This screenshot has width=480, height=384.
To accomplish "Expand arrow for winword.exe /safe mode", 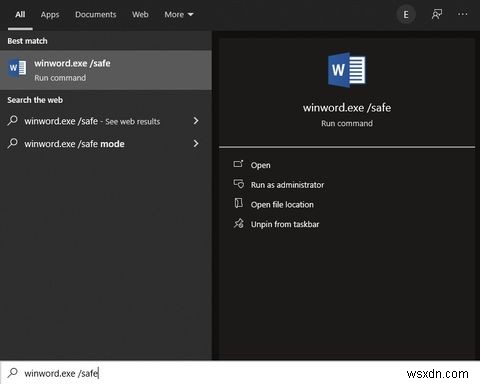I will point(196,144).
